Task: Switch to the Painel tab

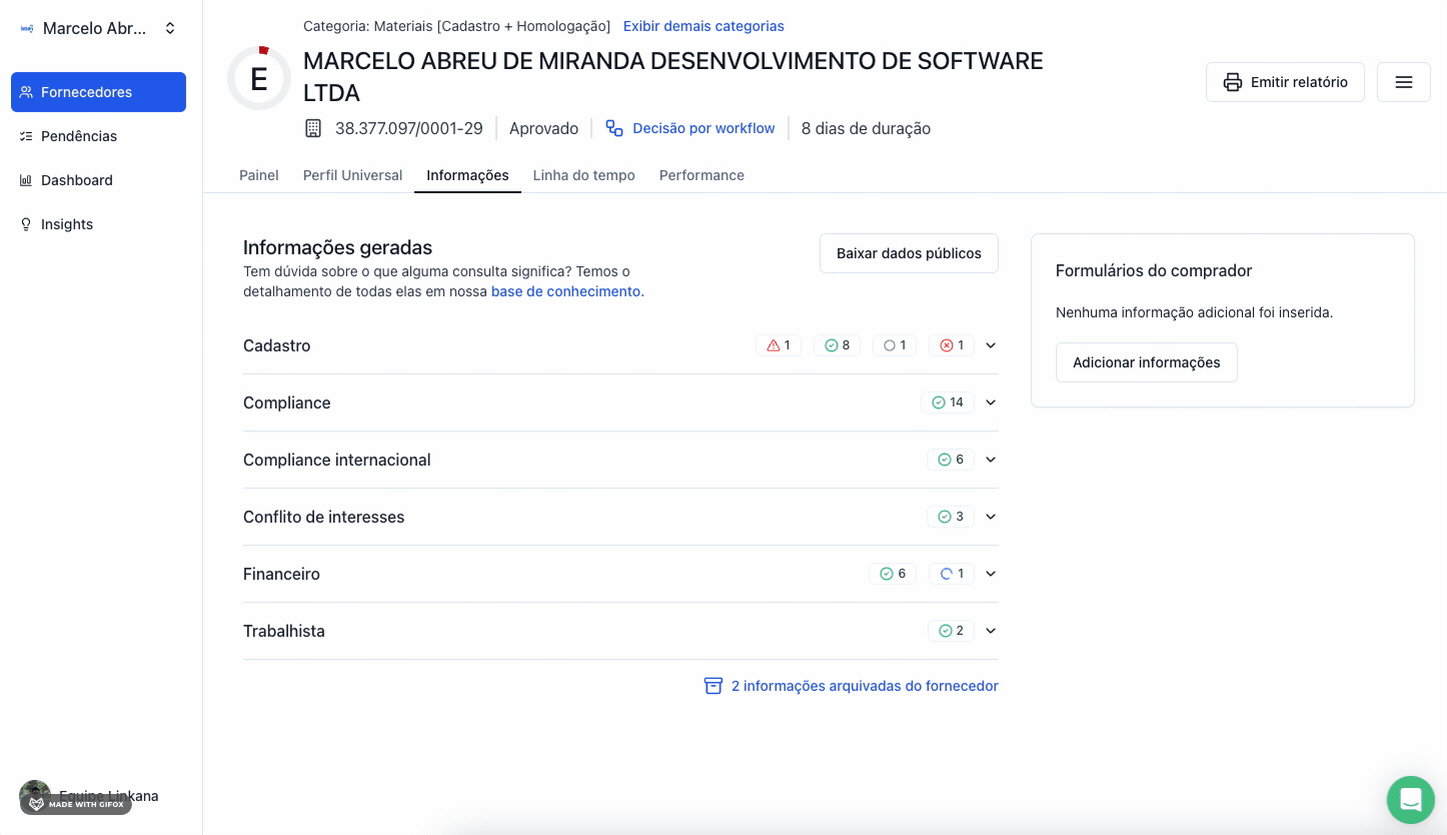Action: coord(259,175)
